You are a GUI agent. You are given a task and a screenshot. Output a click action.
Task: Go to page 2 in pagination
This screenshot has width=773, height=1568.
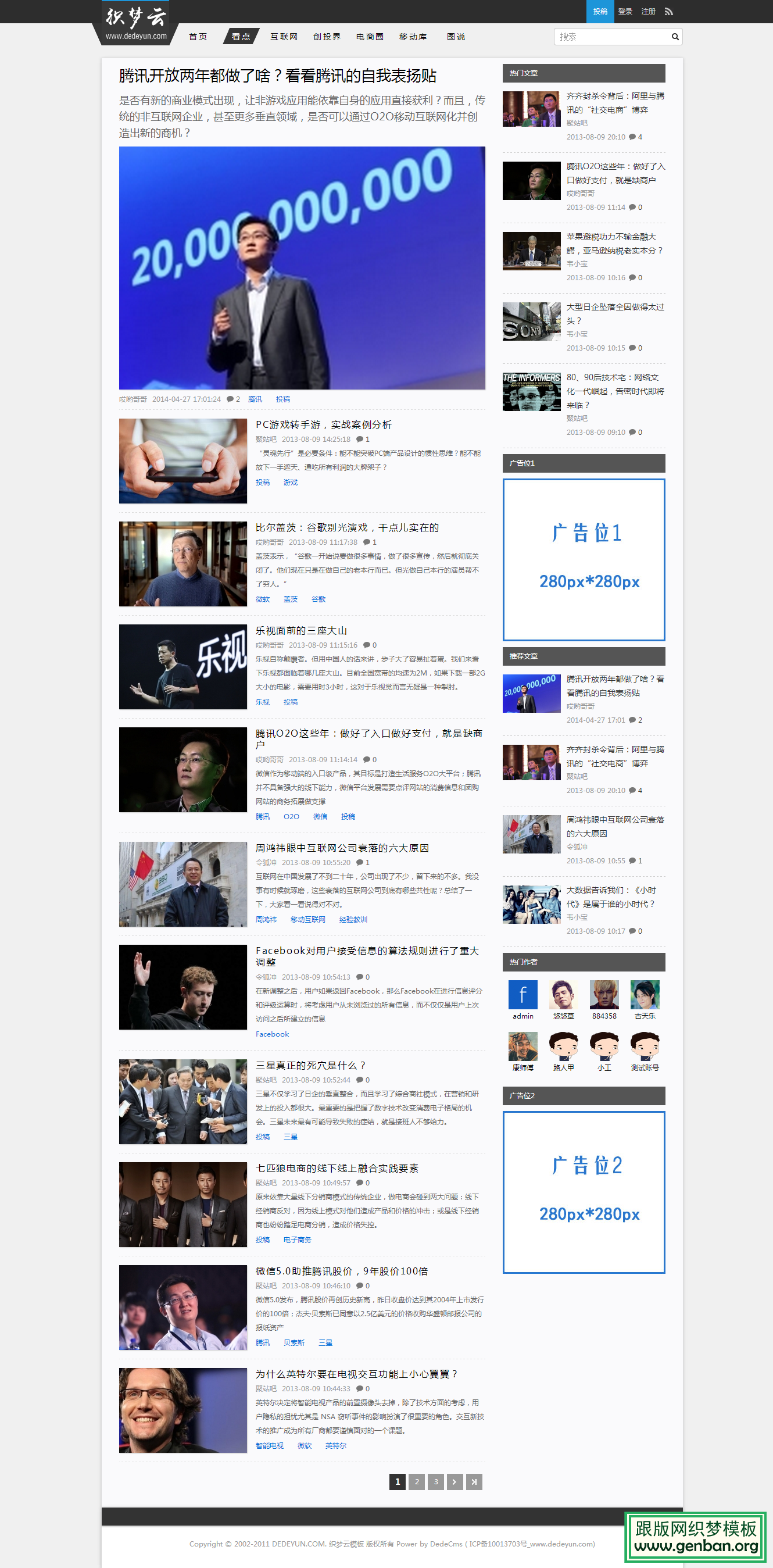(416, 1481)
